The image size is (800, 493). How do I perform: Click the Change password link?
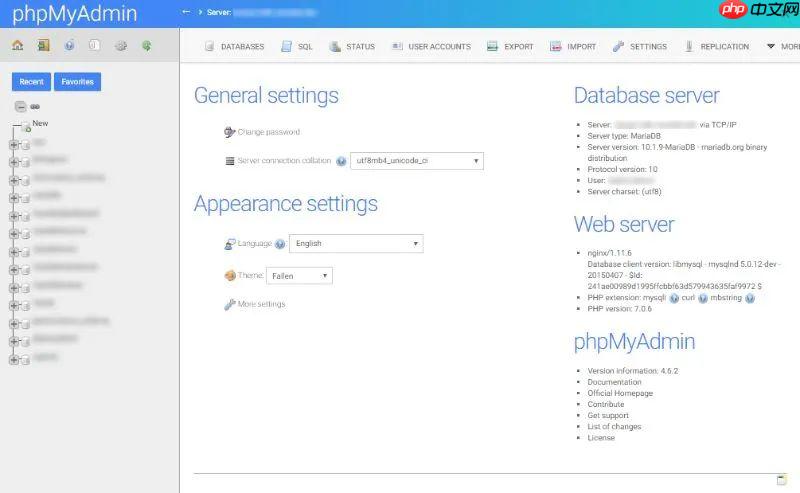point(269,132)
